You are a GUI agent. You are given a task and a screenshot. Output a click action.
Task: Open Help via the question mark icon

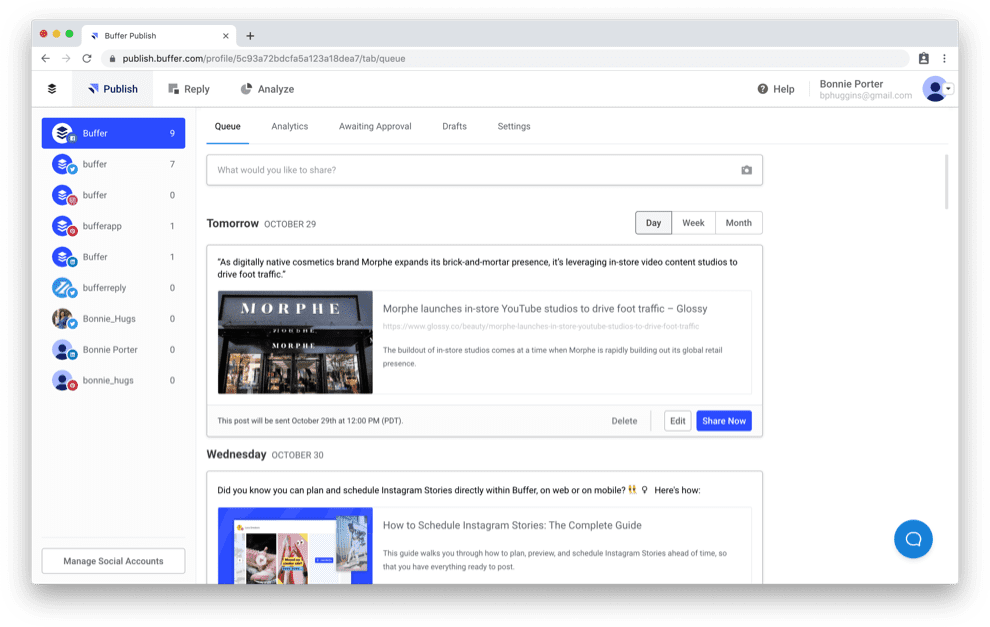[x=763, y=89]
